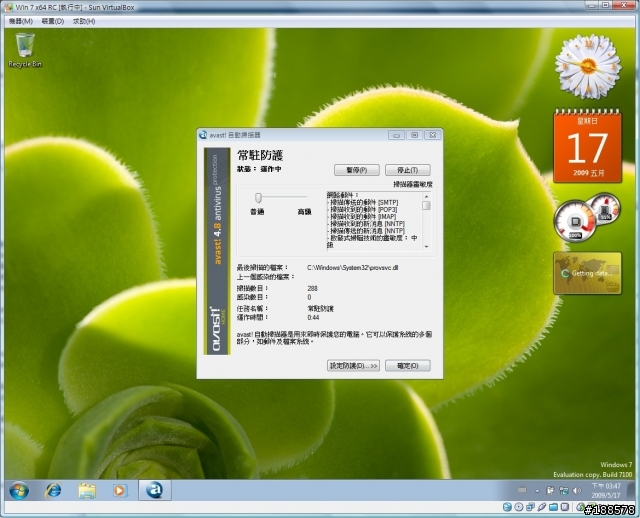Click VirtualBox overlapping windows status icon

pos(530,507)
